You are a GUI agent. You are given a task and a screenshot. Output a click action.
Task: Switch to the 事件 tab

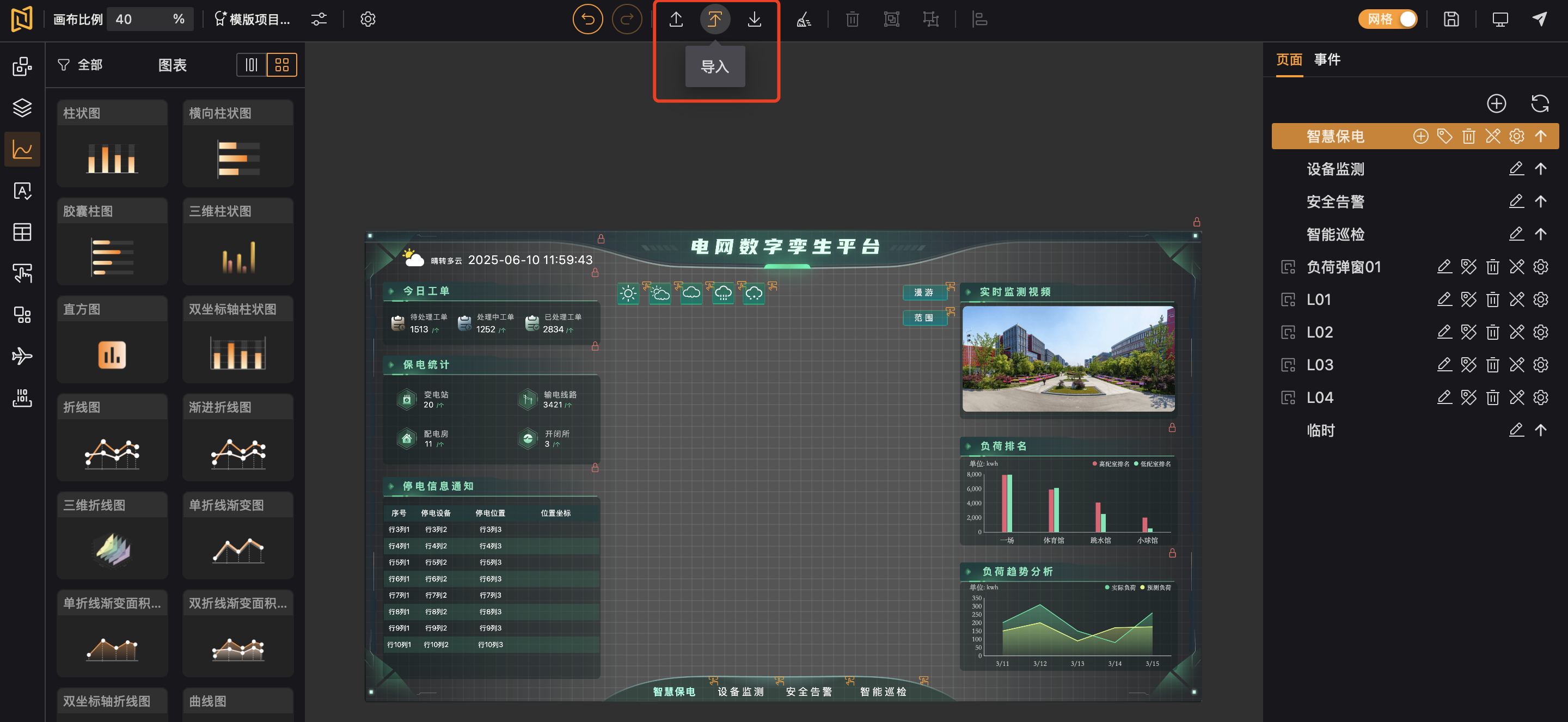[x=1327, y=60]
